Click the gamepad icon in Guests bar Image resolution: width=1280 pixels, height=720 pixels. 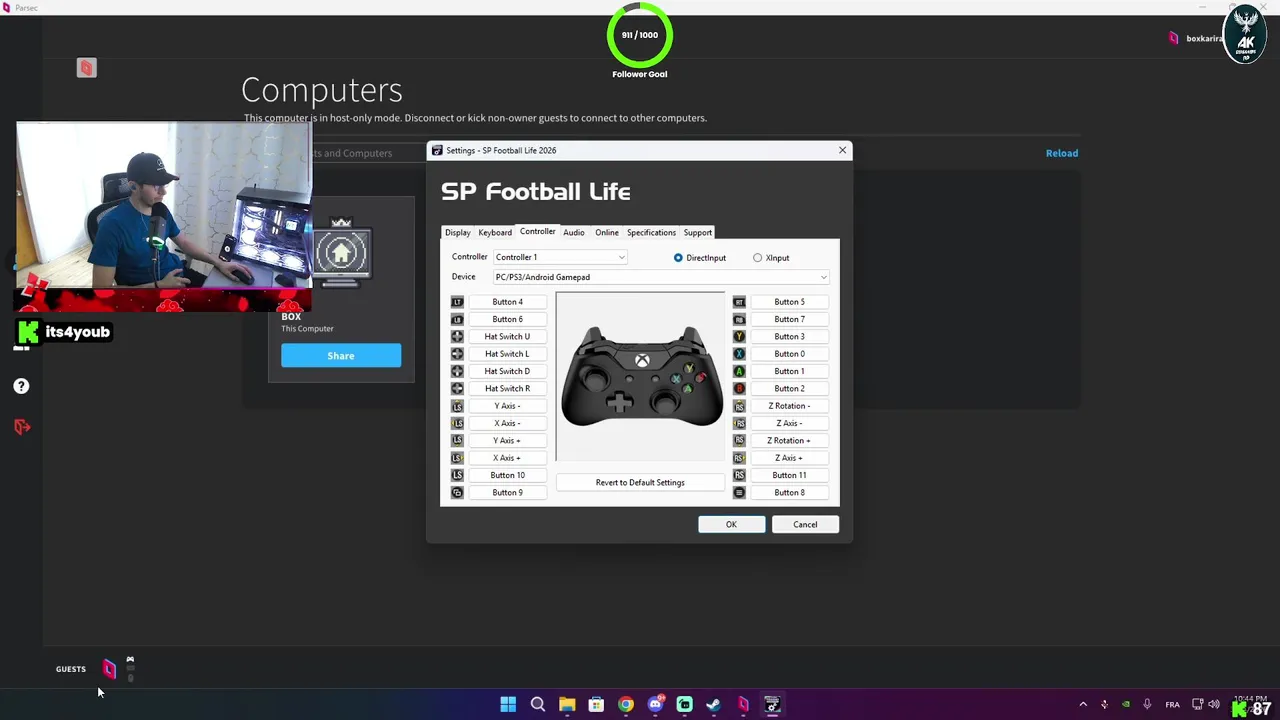click(x=130, y=660)
